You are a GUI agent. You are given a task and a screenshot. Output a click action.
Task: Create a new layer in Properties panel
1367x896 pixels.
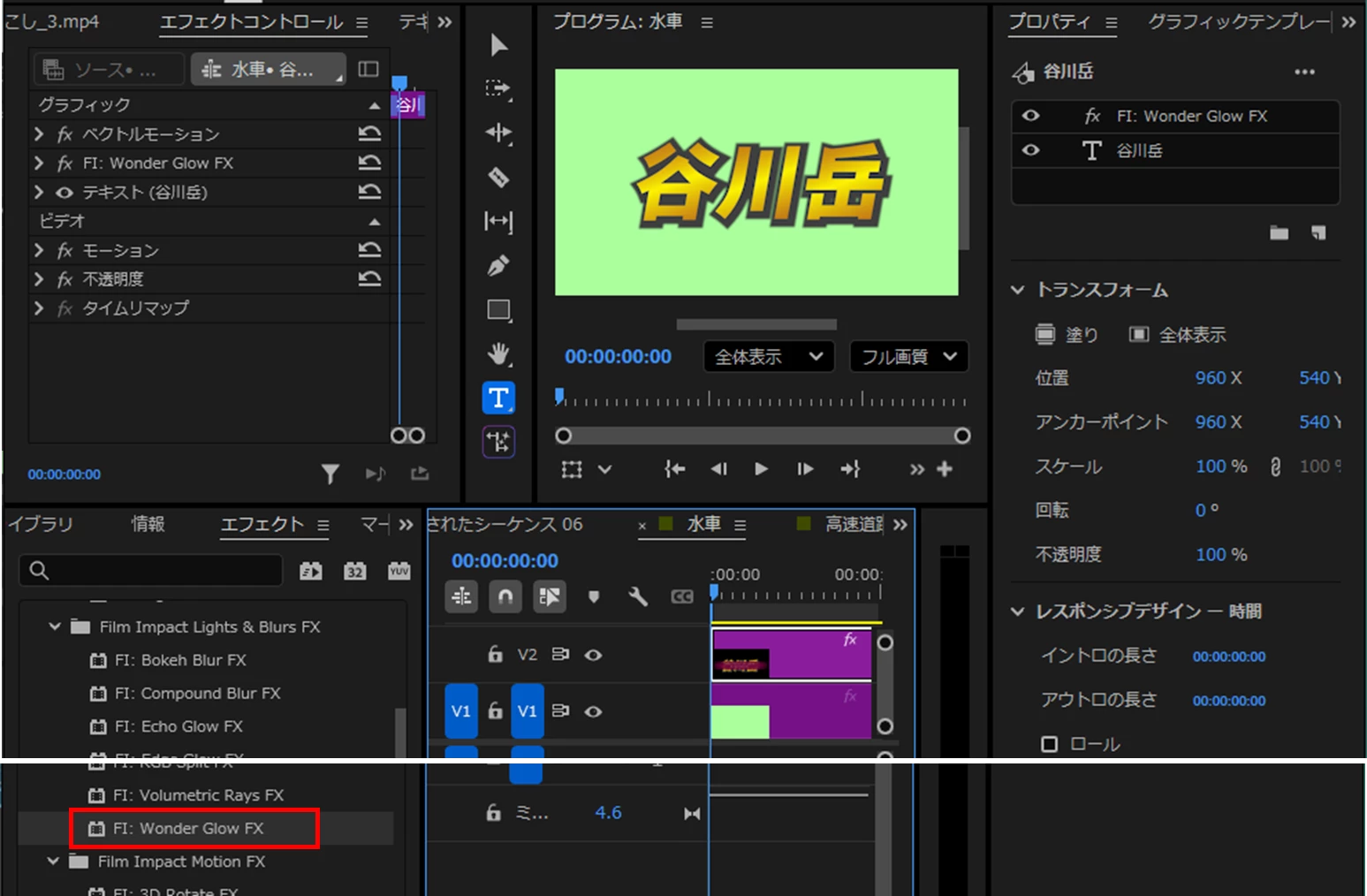(x=1318, y=232)
